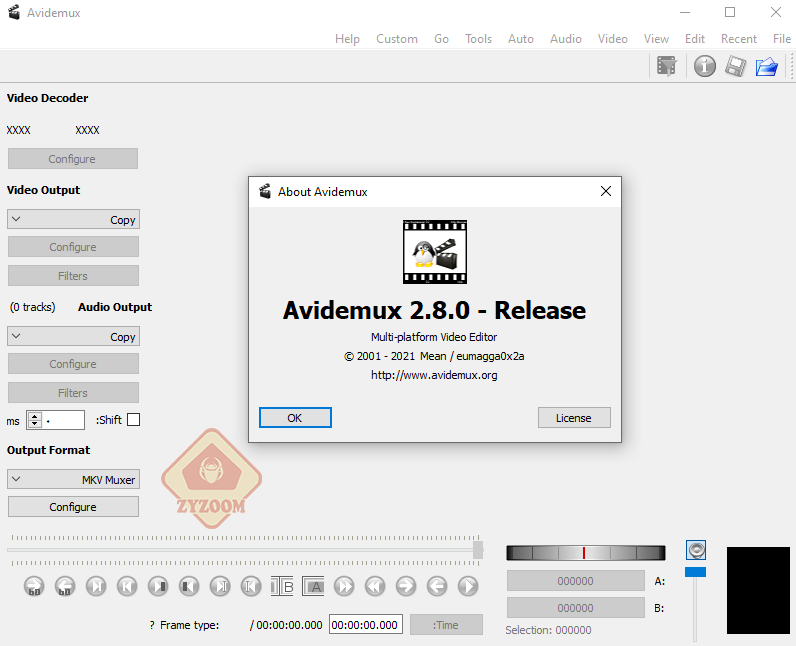Open the Audio menu

coord(566,39)
